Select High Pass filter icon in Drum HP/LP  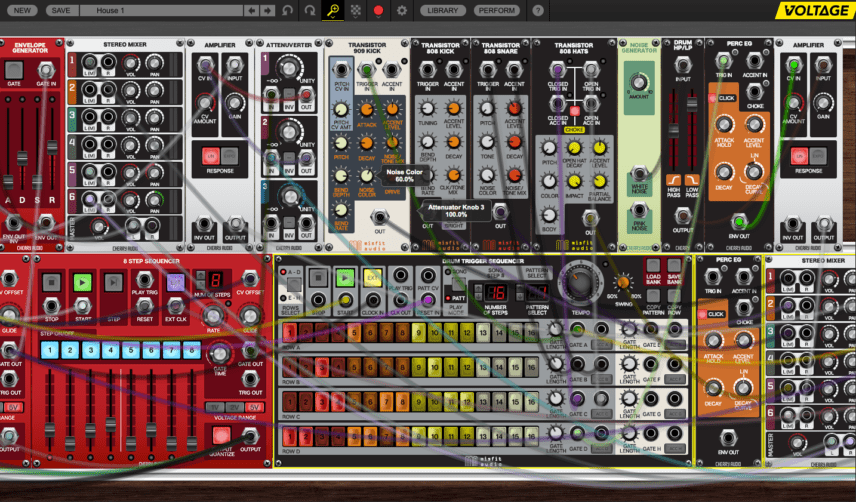click(674, 180)
